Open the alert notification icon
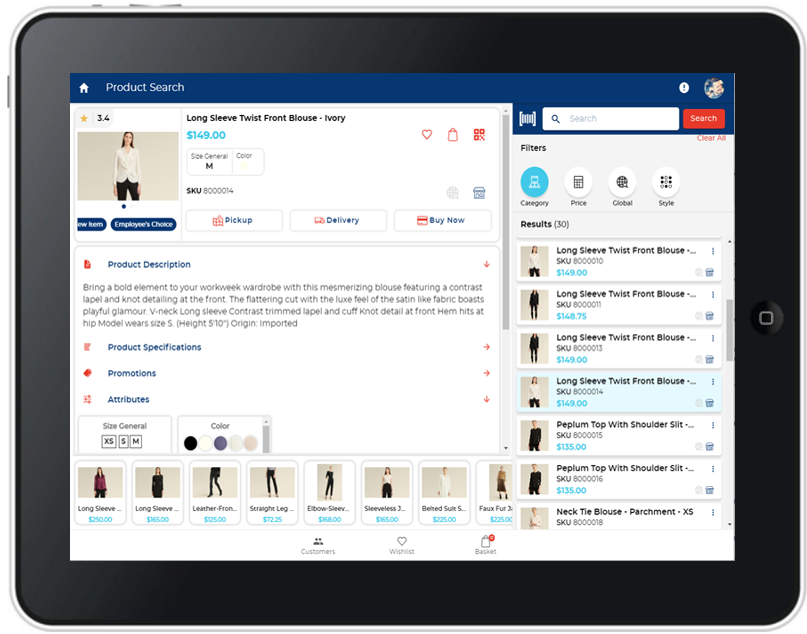Image resolution: width=807 pixels, height=634 pixels. click(x=683, y=88)
